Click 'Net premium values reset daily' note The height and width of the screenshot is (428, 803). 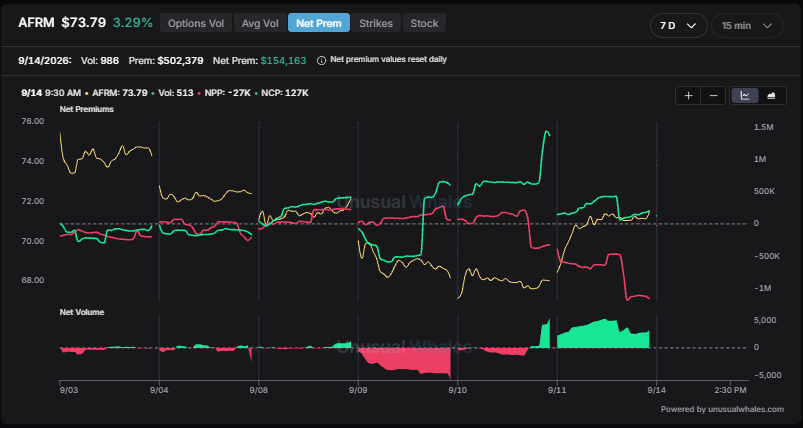click(x=388, y=59)
